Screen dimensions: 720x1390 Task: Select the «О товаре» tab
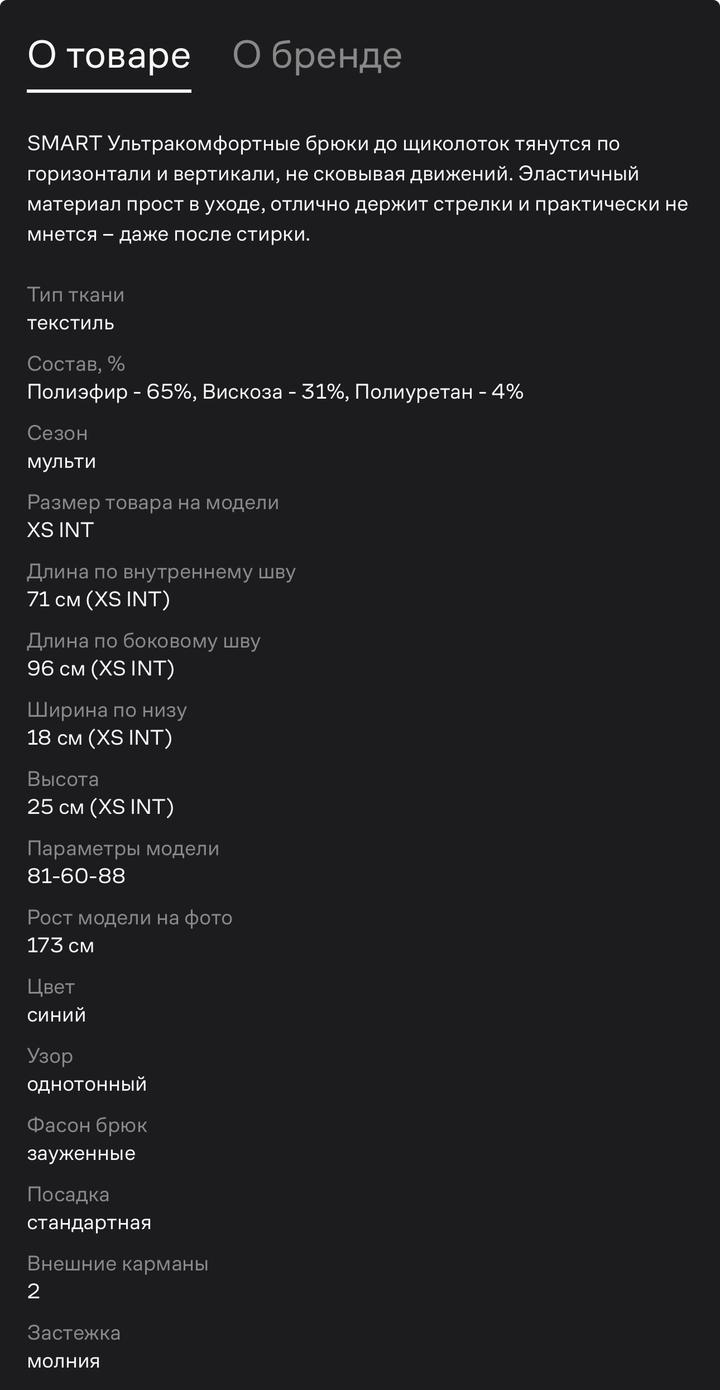tap(109, 56)
